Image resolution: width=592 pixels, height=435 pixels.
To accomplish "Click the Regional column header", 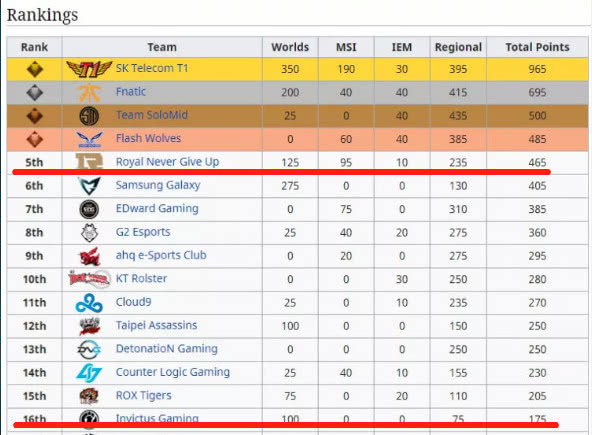I will coord(458,47).
